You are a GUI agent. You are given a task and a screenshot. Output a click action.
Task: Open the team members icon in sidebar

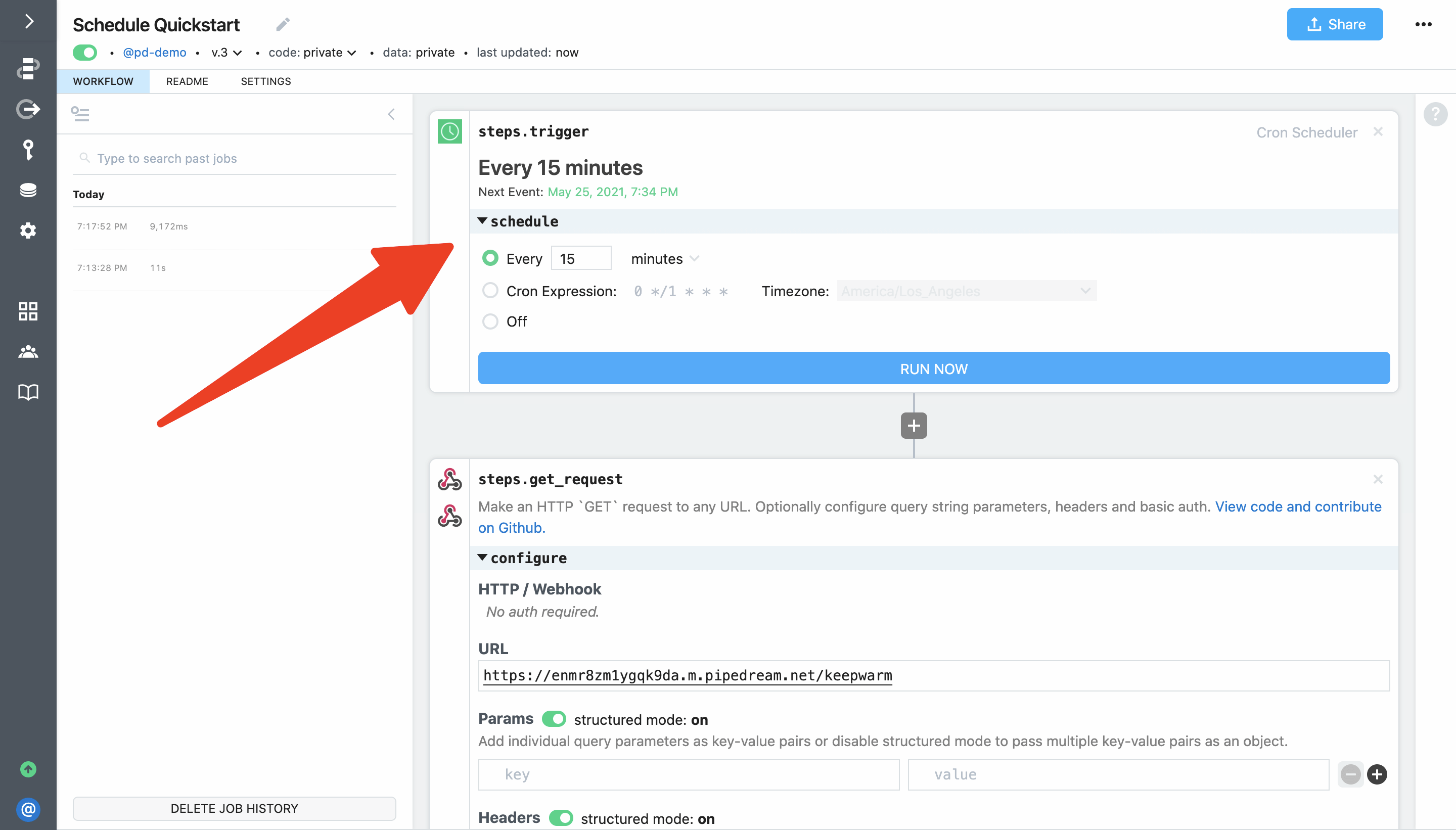(28, 352)
